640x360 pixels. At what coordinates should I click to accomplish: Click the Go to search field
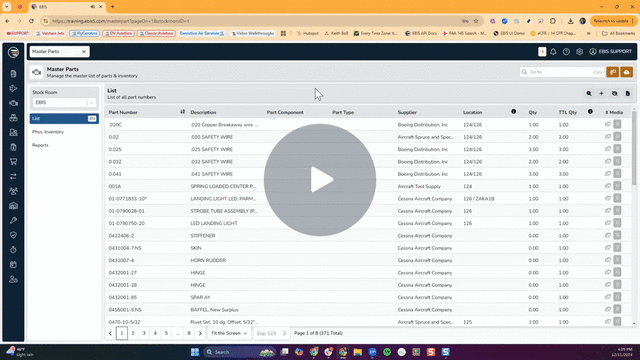[x=562, y=72]
